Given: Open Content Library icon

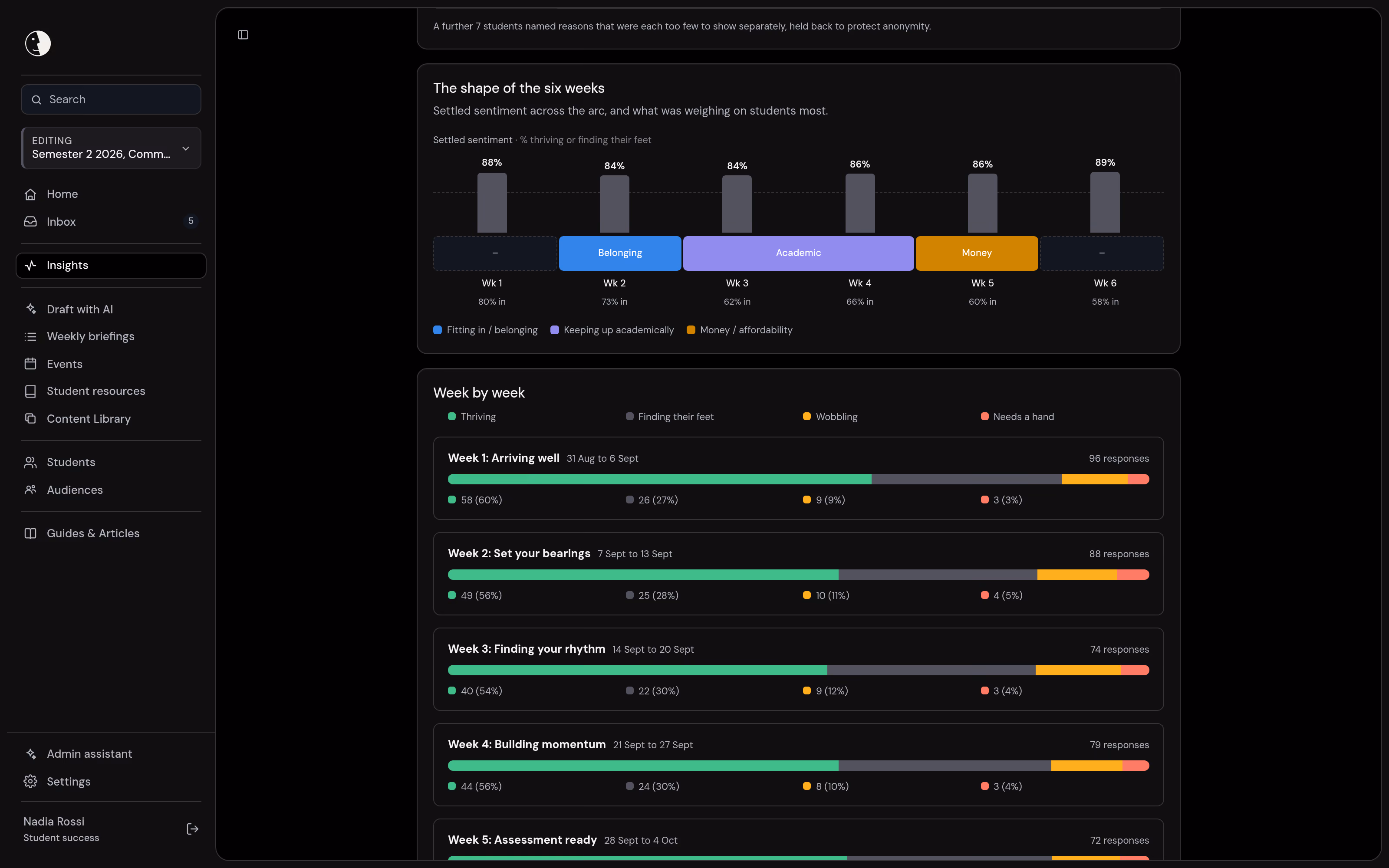Looking at the screenshot, I should click(x=30, y=418).
